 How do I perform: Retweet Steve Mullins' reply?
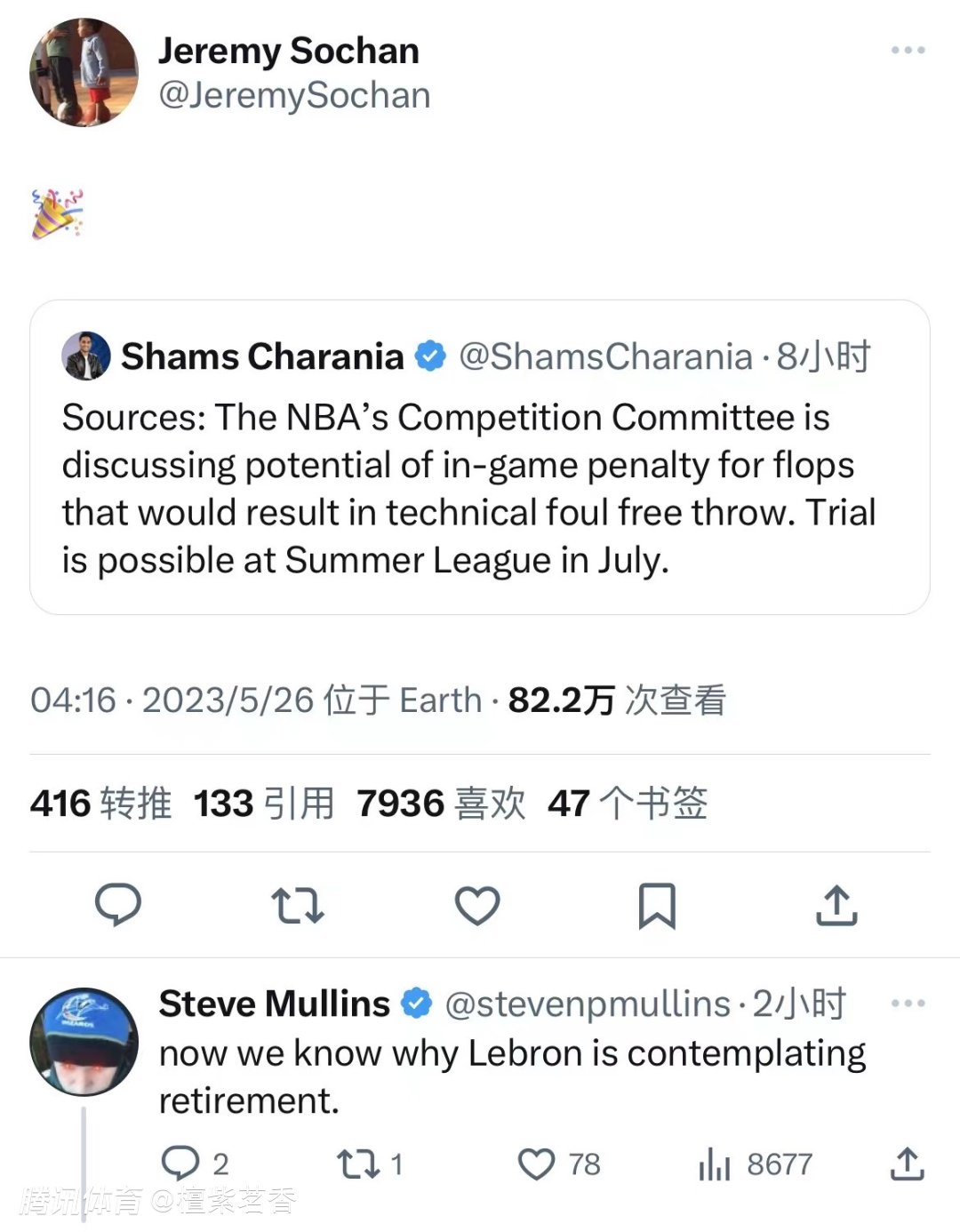(x=358, y=1163)
